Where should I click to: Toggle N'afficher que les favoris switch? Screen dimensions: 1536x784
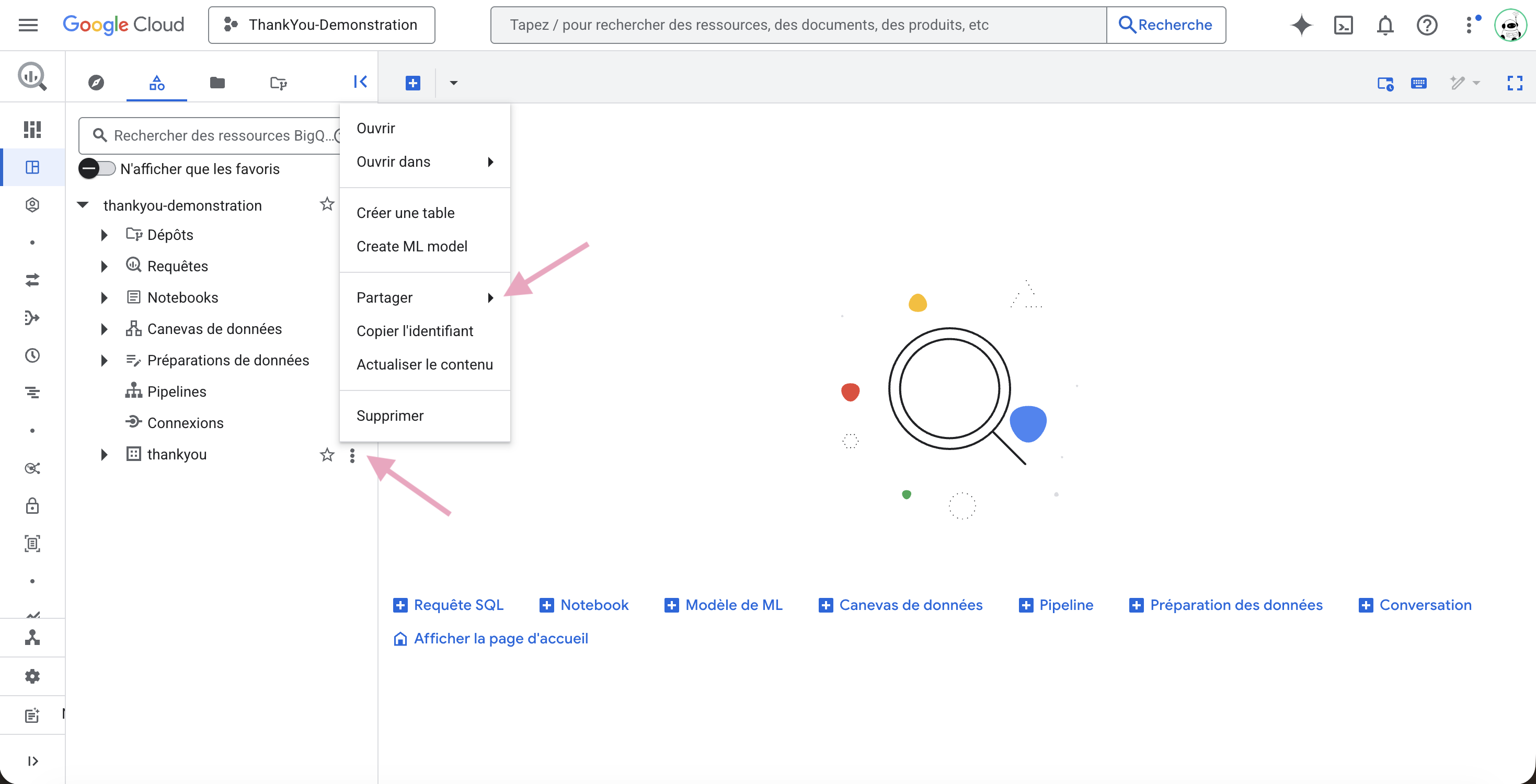click(97, 169)
